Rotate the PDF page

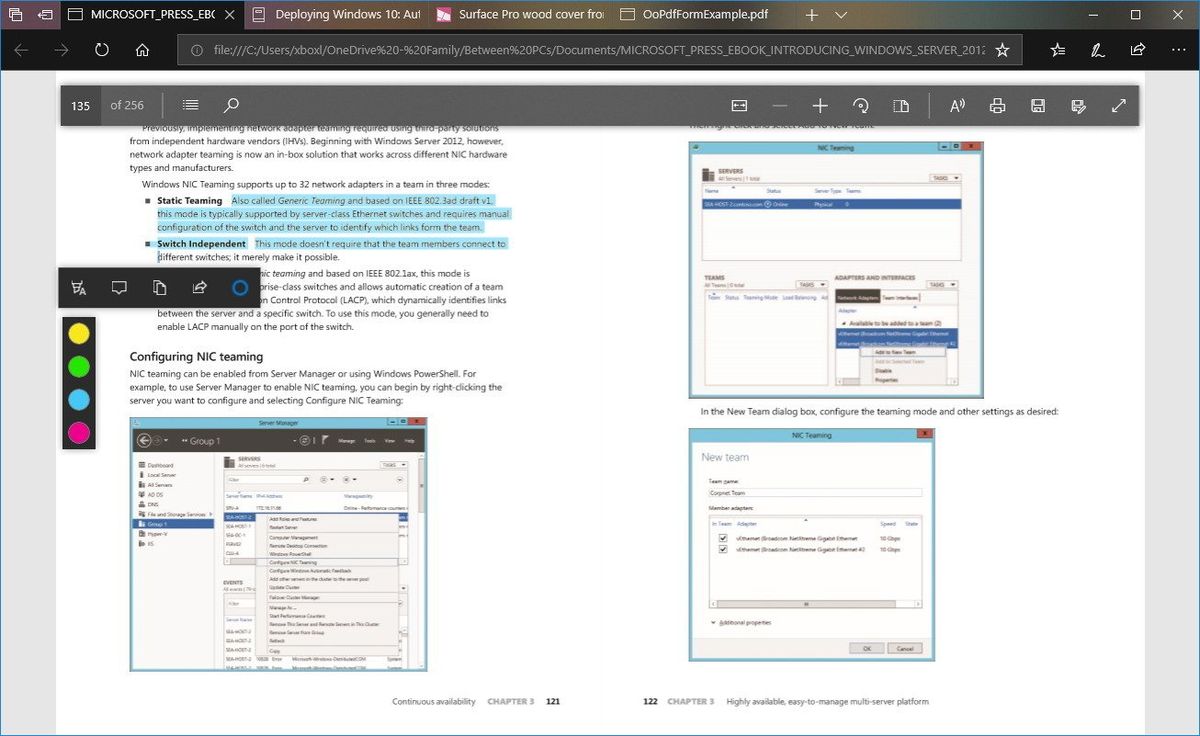(x=860, y=105)
